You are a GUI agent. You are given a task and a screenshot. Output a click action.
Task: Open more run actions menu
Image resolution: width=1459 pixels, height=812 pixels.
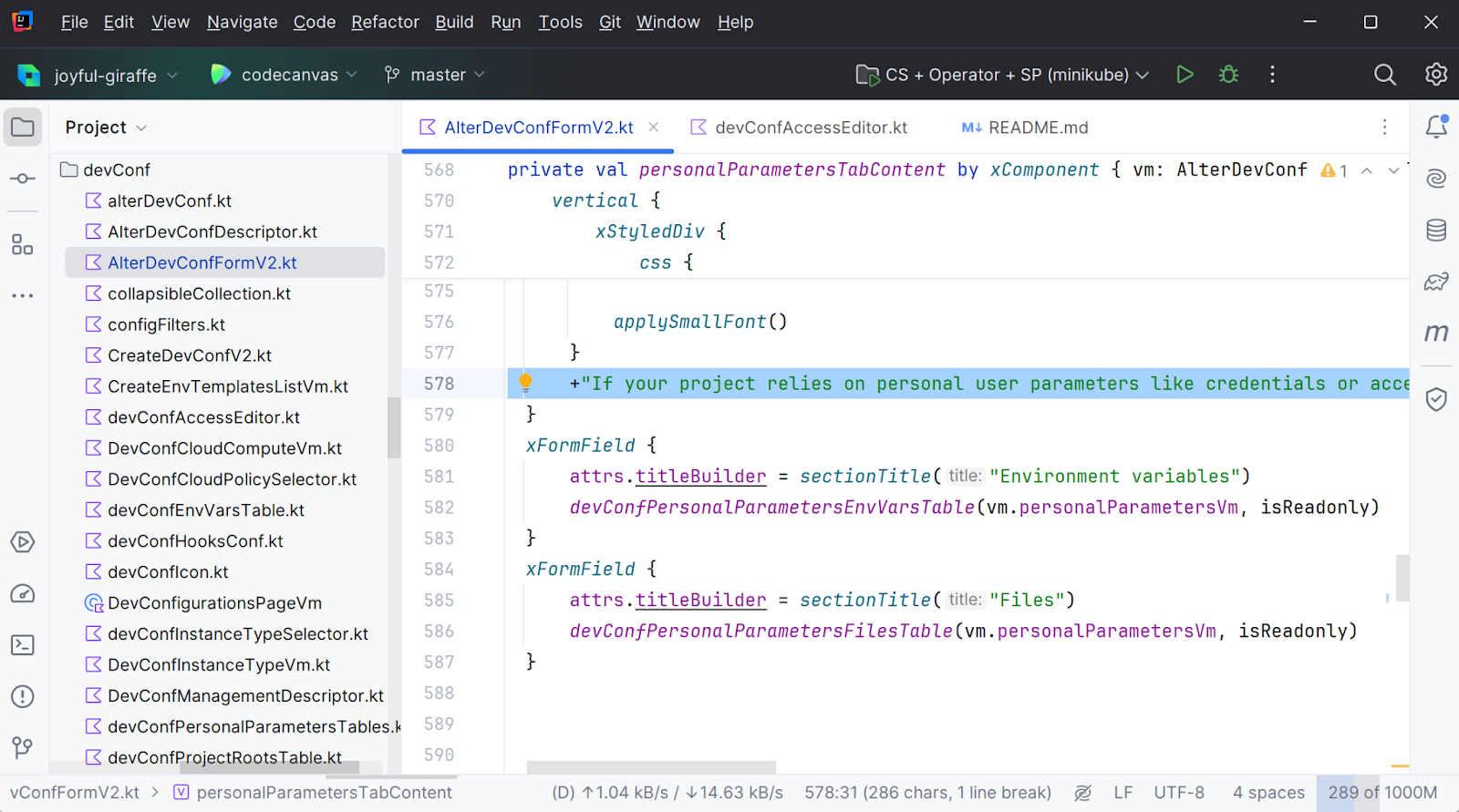1272,75
